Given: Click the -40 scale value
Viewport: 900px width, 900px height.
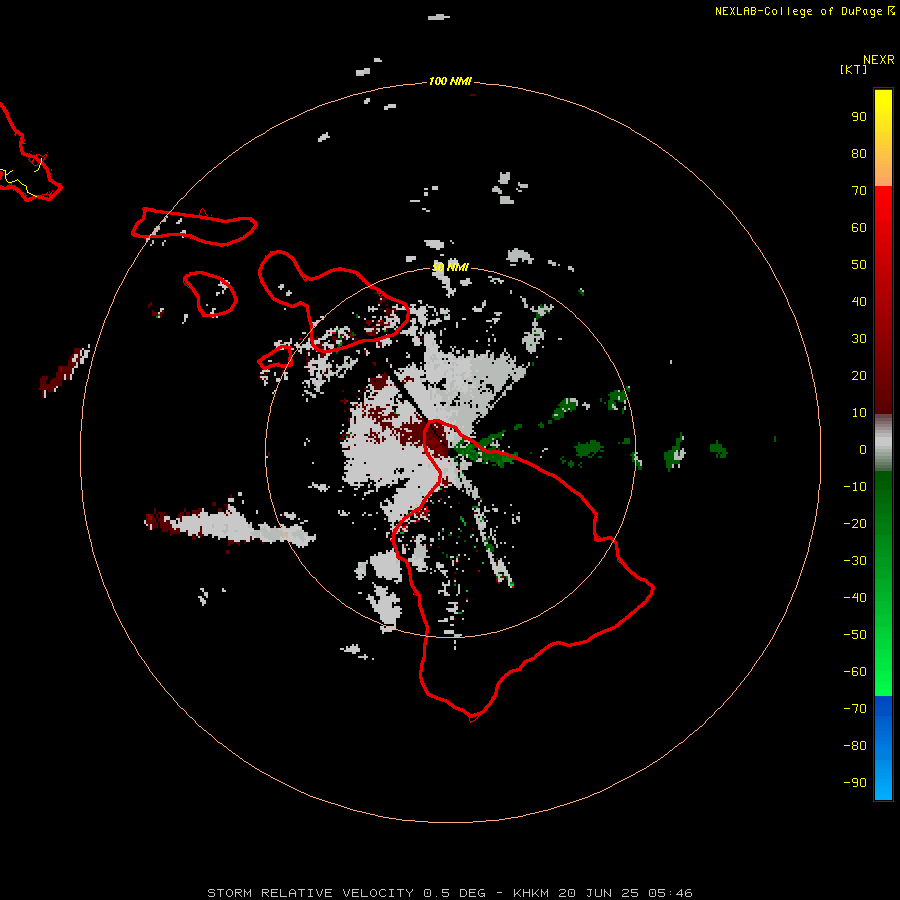Looking at the screenshot, I should pyautogui.click(x=855, y=598).
